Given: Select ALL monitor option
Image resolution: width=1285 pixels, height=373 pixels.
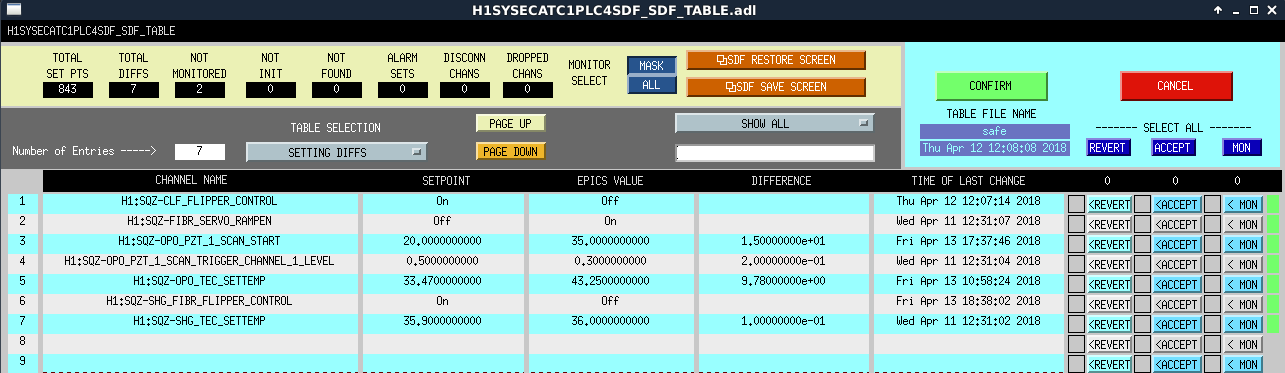Looking at the screenshot, I should tap(651, 85).
